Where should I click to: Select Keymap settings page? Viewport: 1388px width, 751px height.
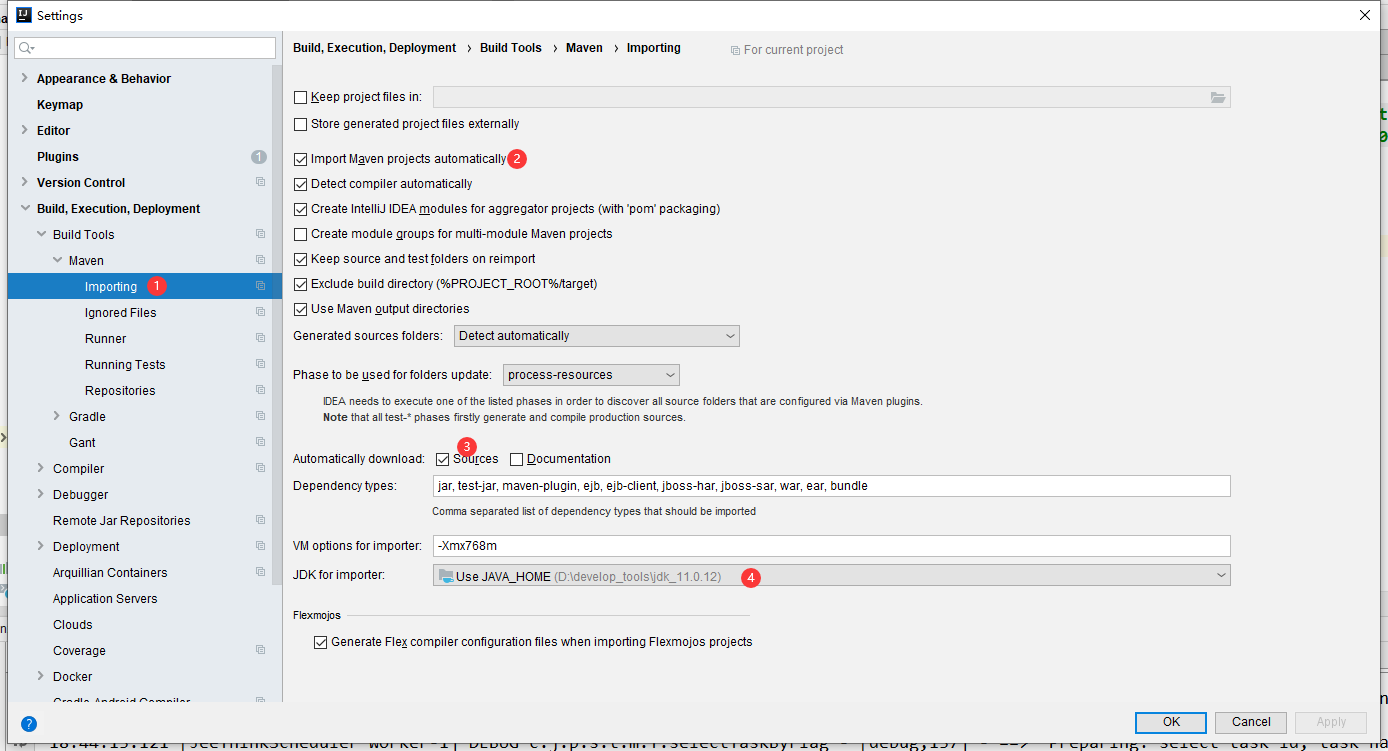(60, 105)
